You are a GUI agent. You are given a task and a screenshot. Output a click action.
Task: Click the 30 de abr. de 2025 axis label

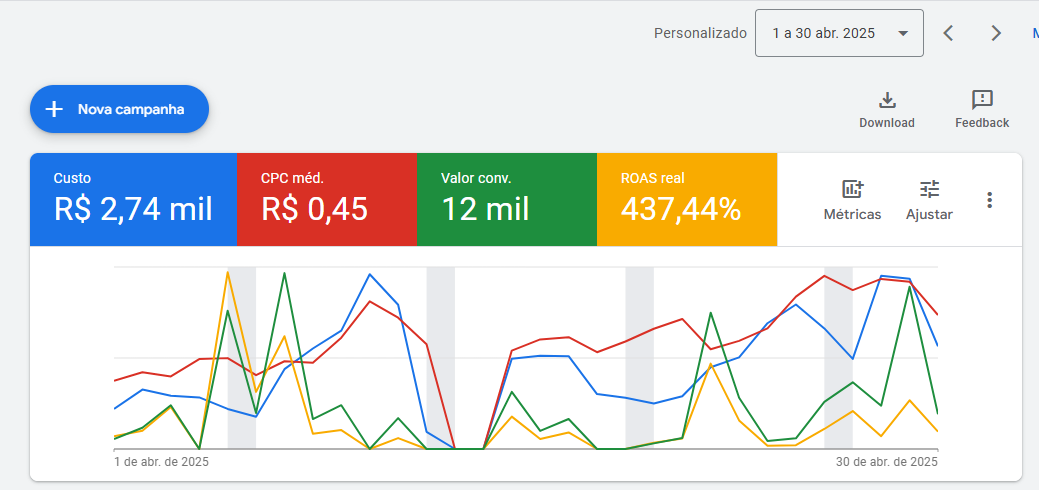click(x=887, y=462)
